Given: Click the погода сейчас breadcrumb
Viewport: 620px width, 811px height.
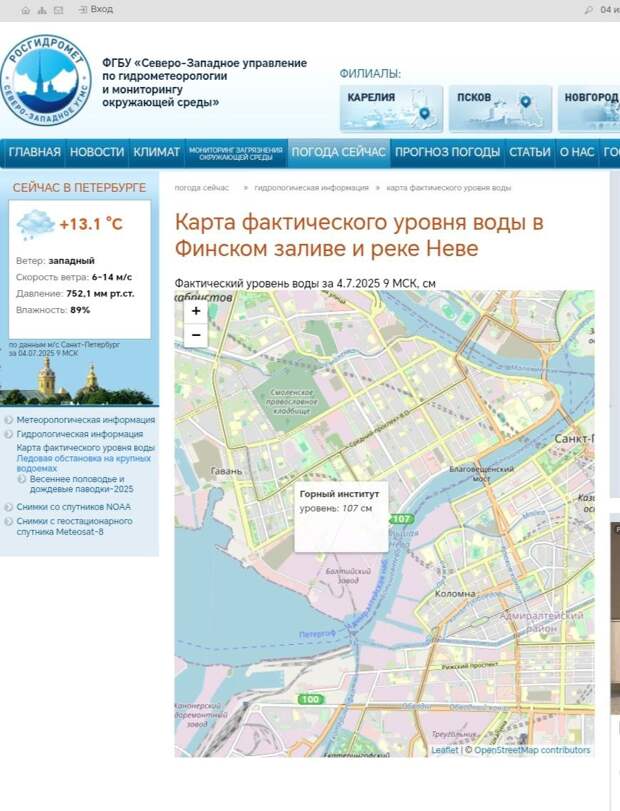Looking at the screenshot, I should 202,188.
